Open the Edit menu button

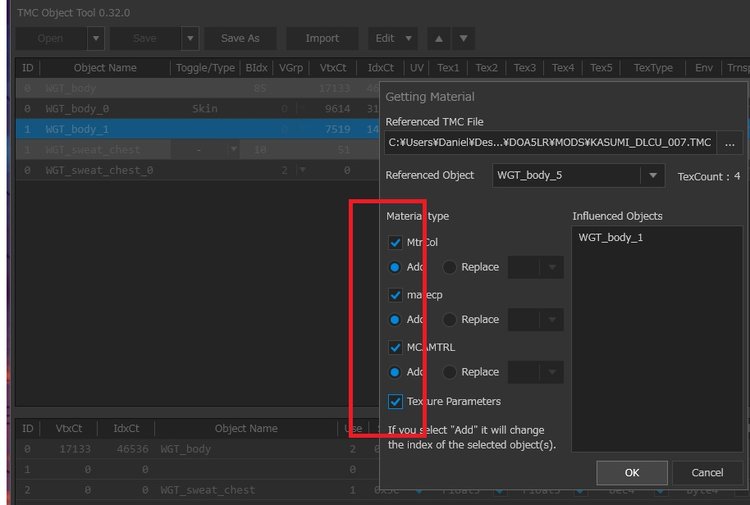coord(392,38)
